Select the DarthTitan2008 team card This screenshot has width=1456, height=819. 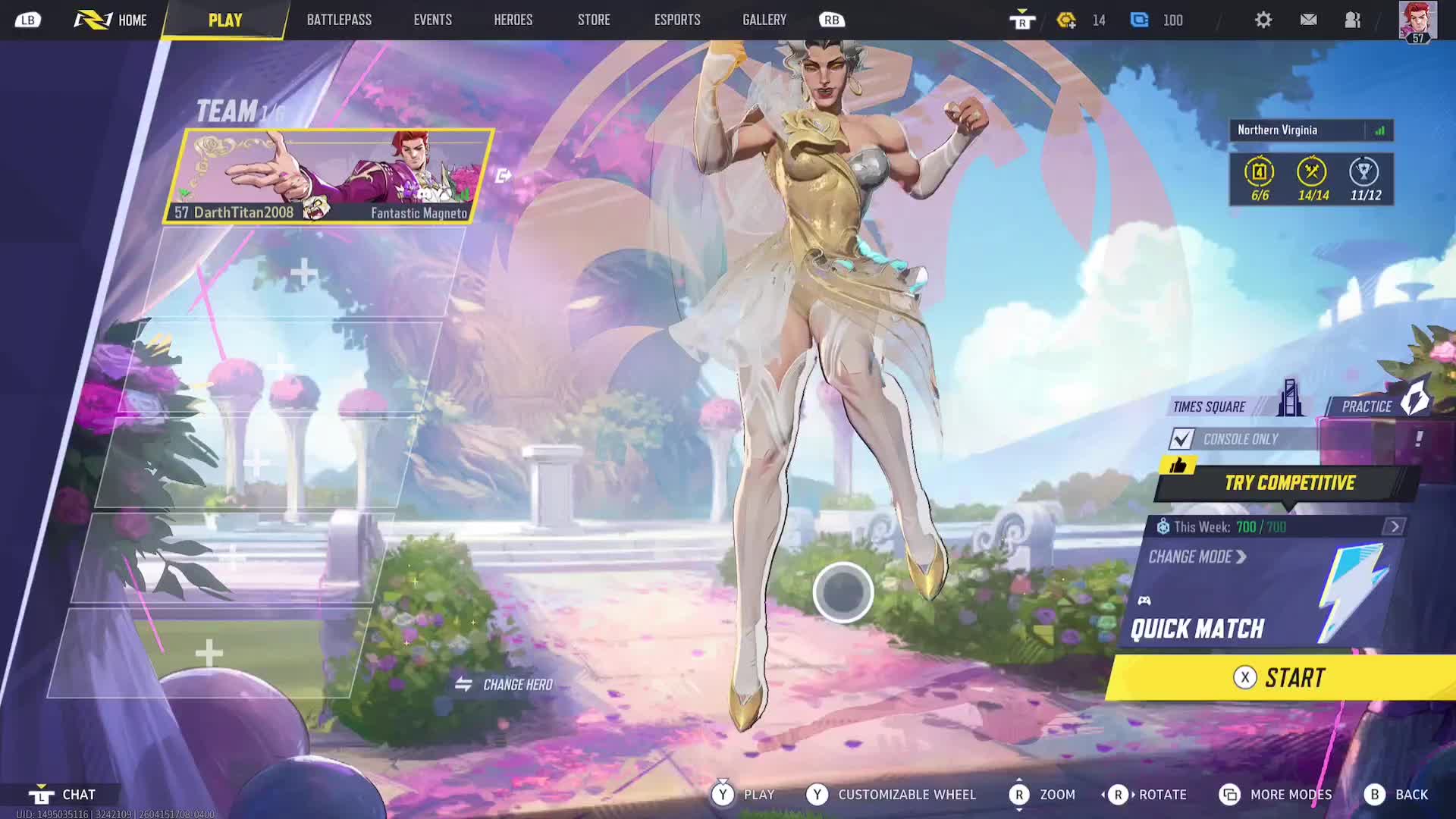coord(329,176)
